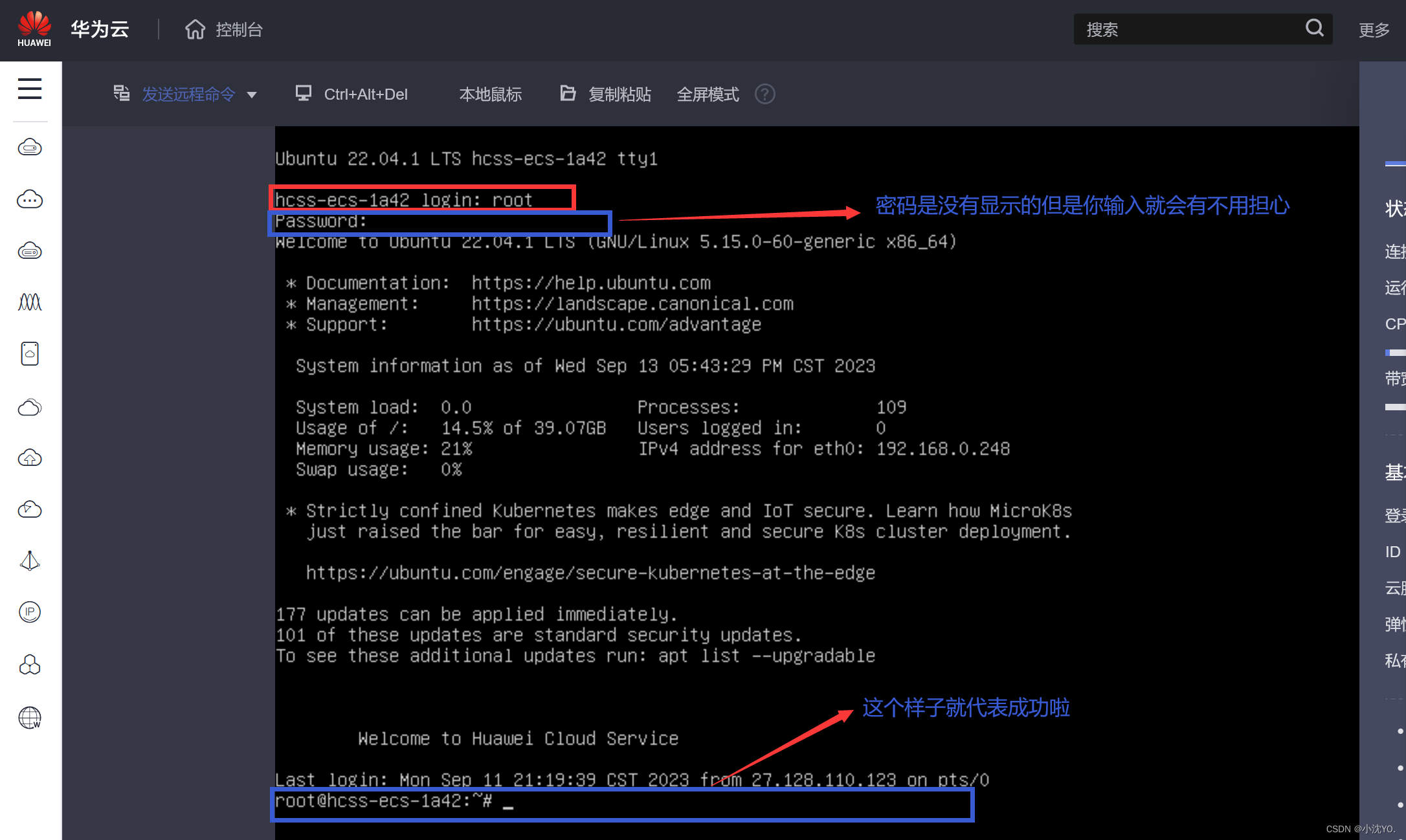This screenshot has height=840, width=1406.
Task: Click the https://ubuntu.com/advantage text
Action: pyautogui.click(x=616, y=325)
